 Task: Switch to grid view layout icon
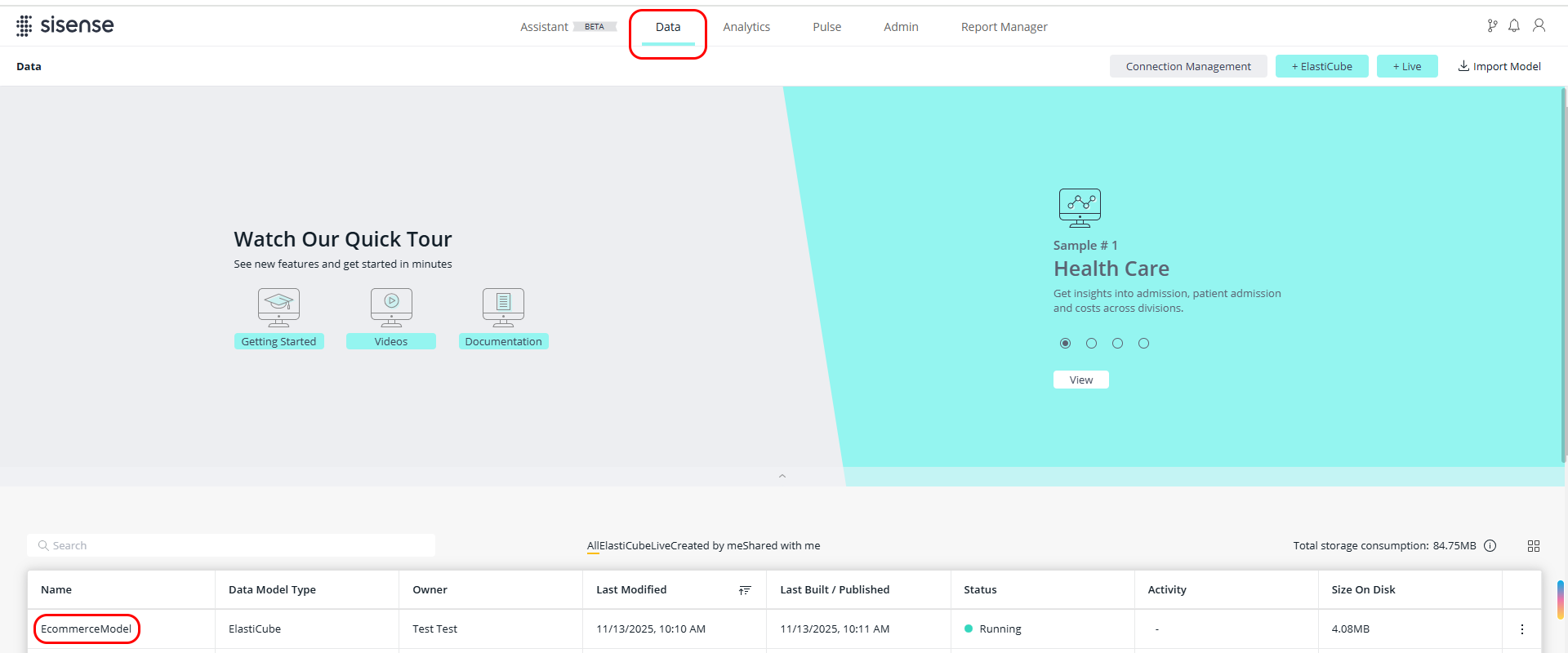1533,546
